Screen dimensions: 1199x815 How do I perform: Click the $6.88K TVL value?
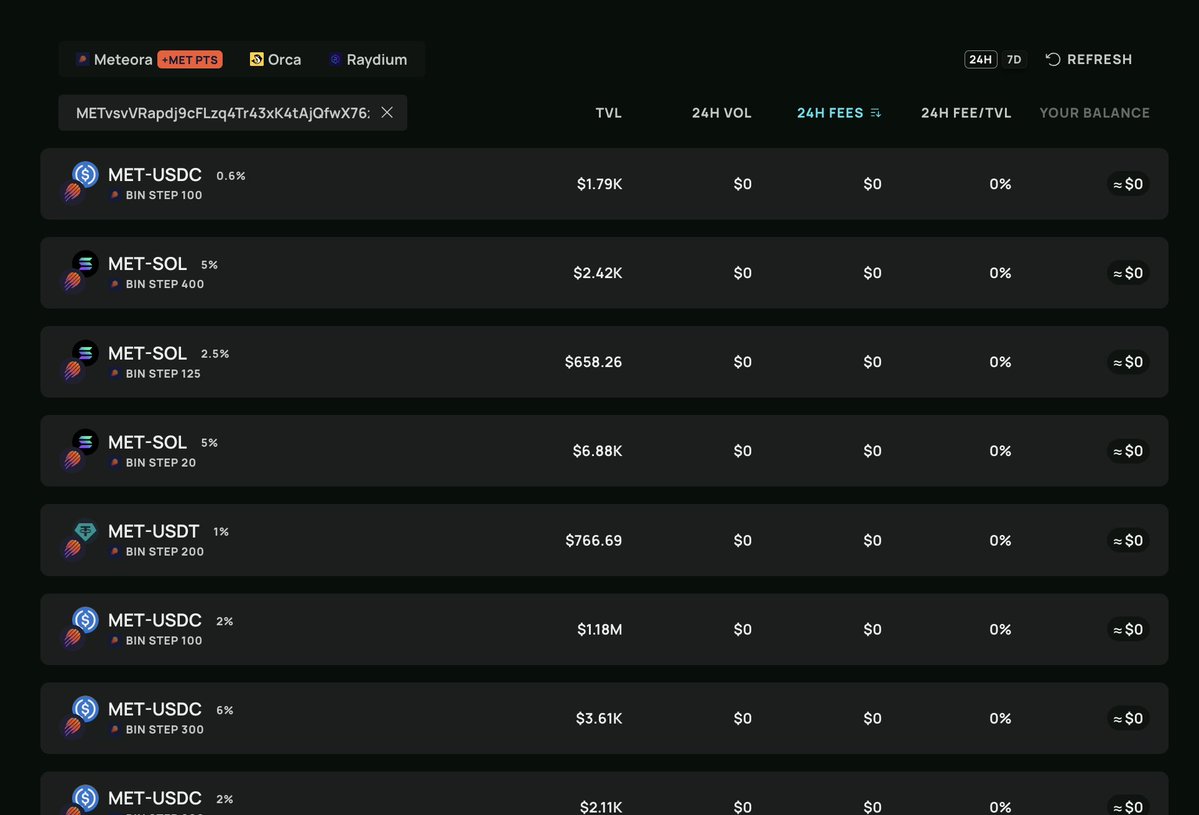point(597,451)
